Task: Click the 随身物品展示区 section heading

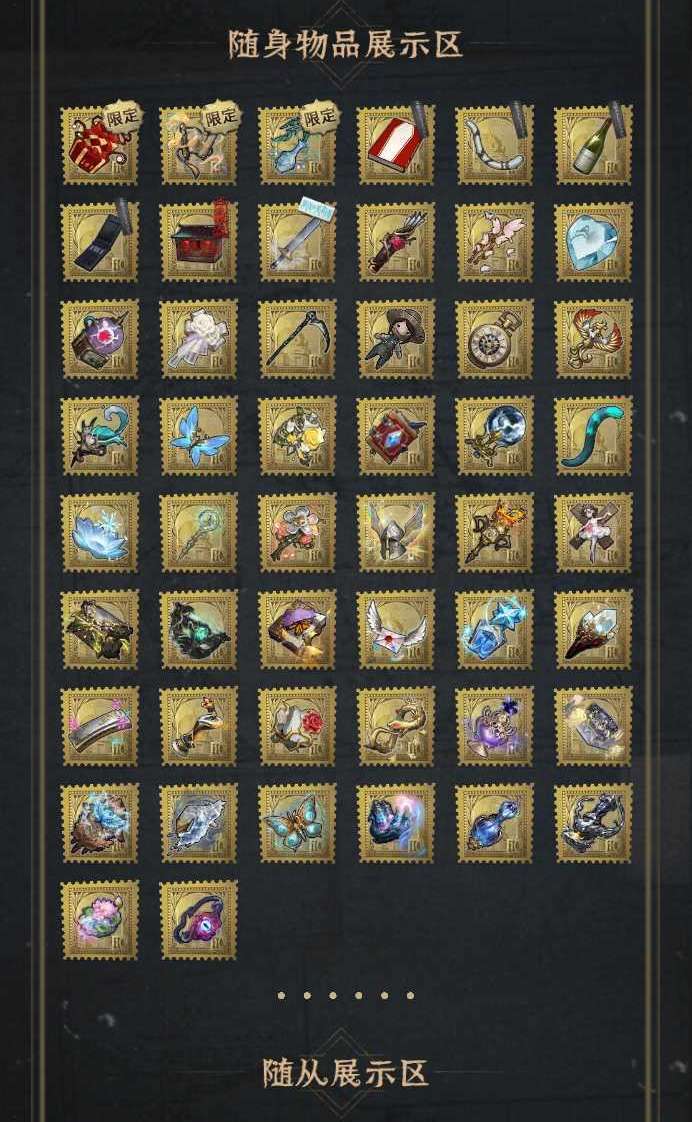Action: pos(346,44)
